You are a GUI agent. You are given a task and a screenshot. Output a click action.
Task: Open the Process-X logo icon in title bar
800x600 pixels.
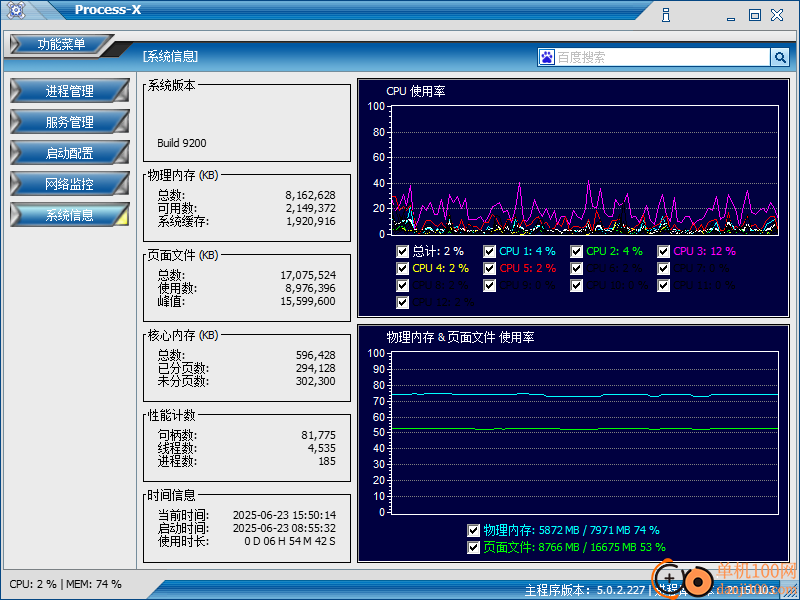(16, 10)
